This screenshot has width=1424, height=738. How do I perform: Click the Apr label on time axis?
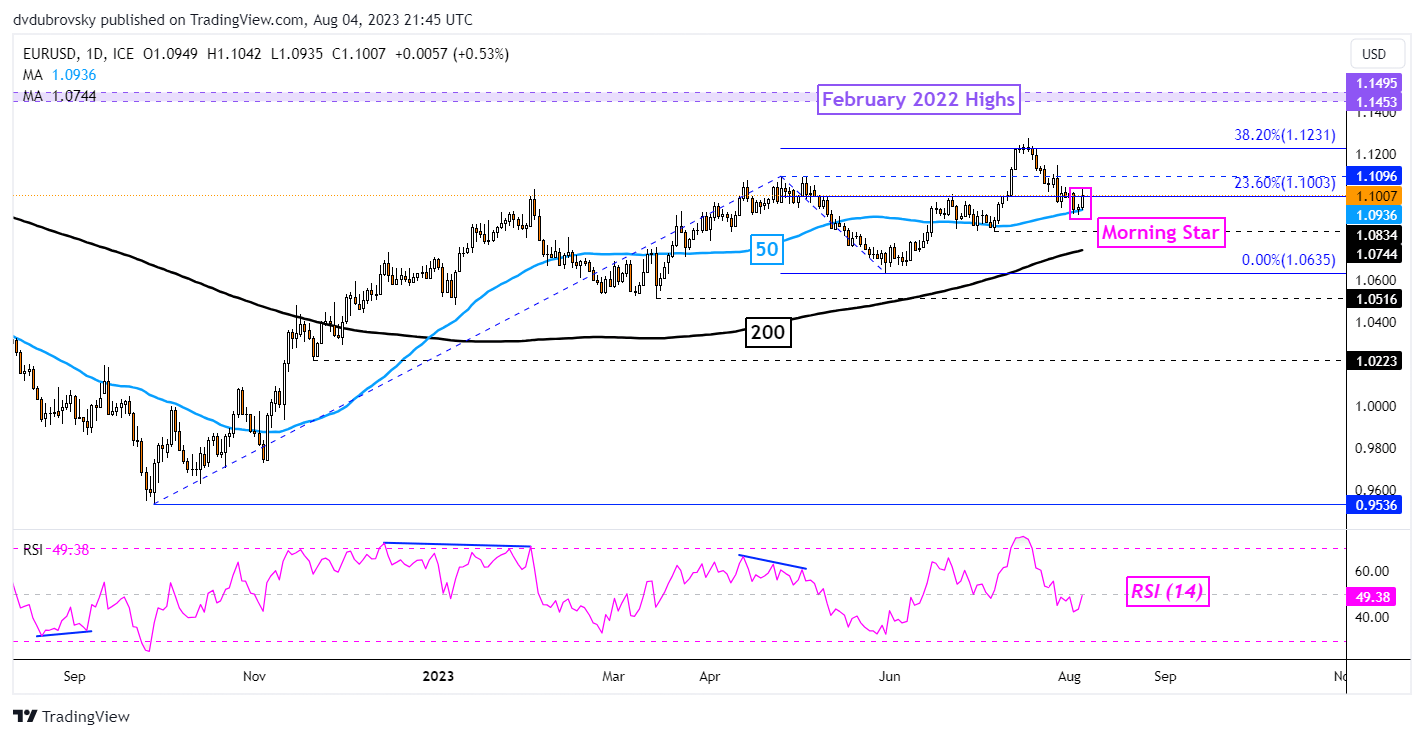pos(710,676)
